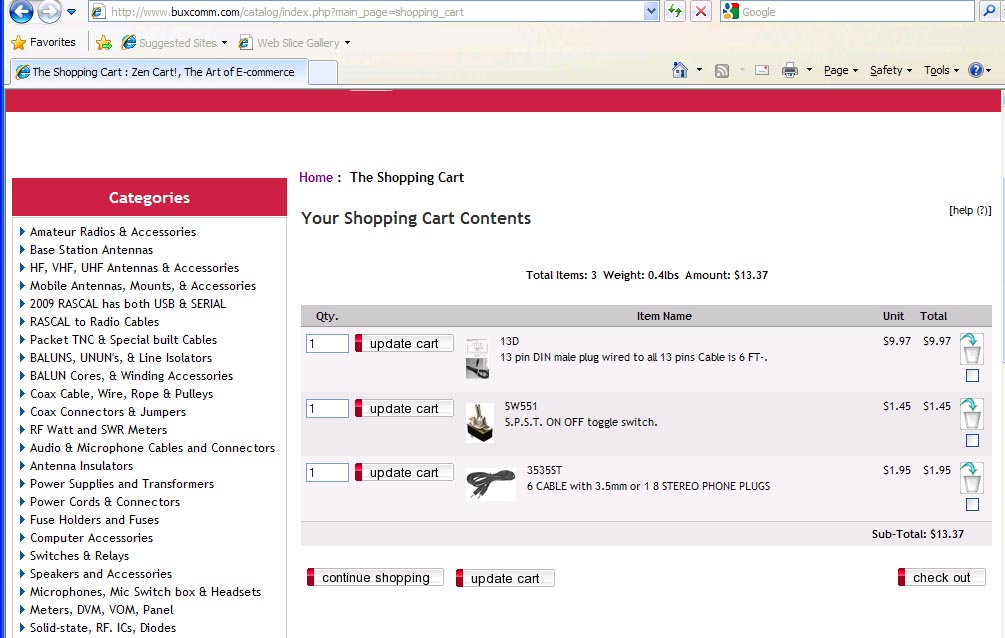Open the Suggested Sites link

point(174,43)
